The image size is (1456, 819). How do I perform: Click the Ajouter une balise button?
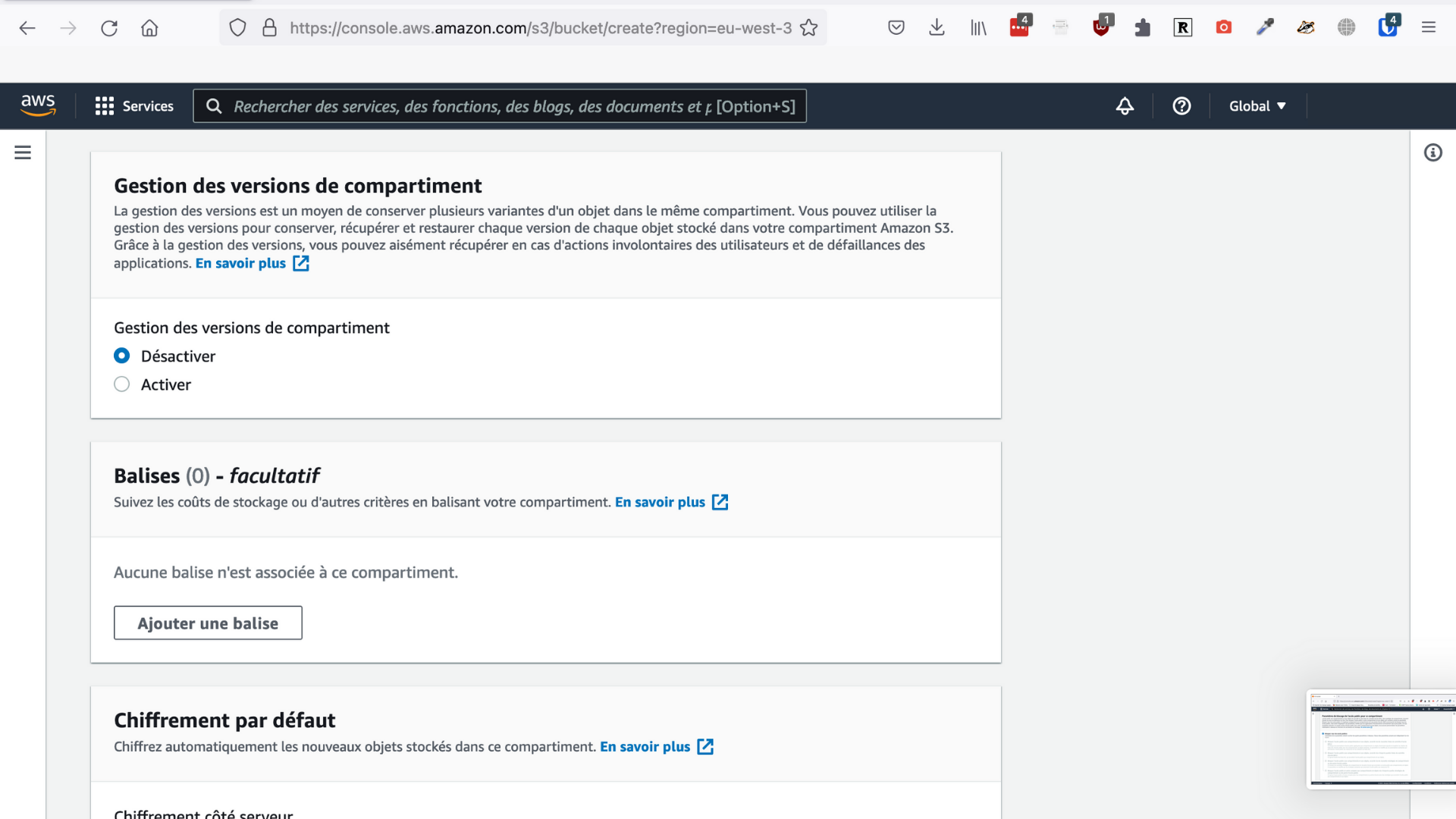coord(208,623)
